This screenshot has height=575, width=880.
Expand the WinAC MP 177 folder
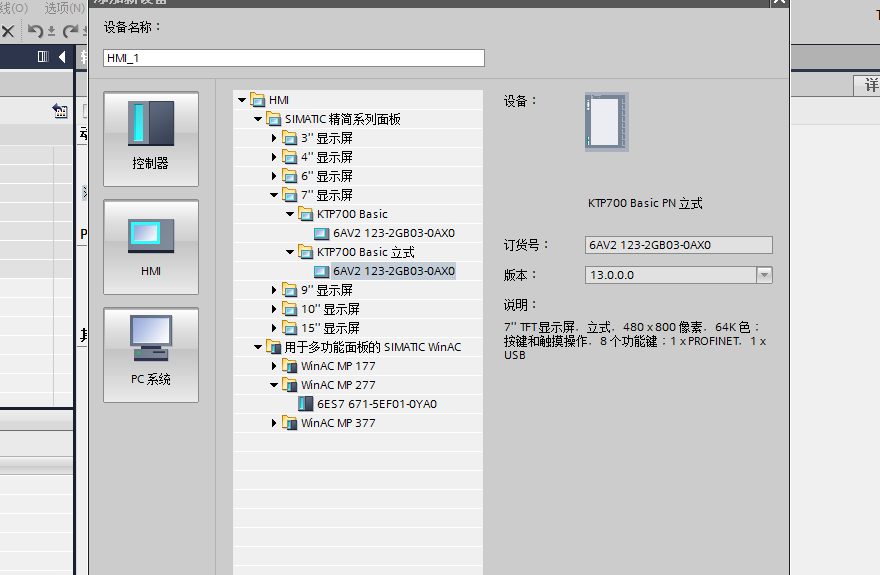274,366
